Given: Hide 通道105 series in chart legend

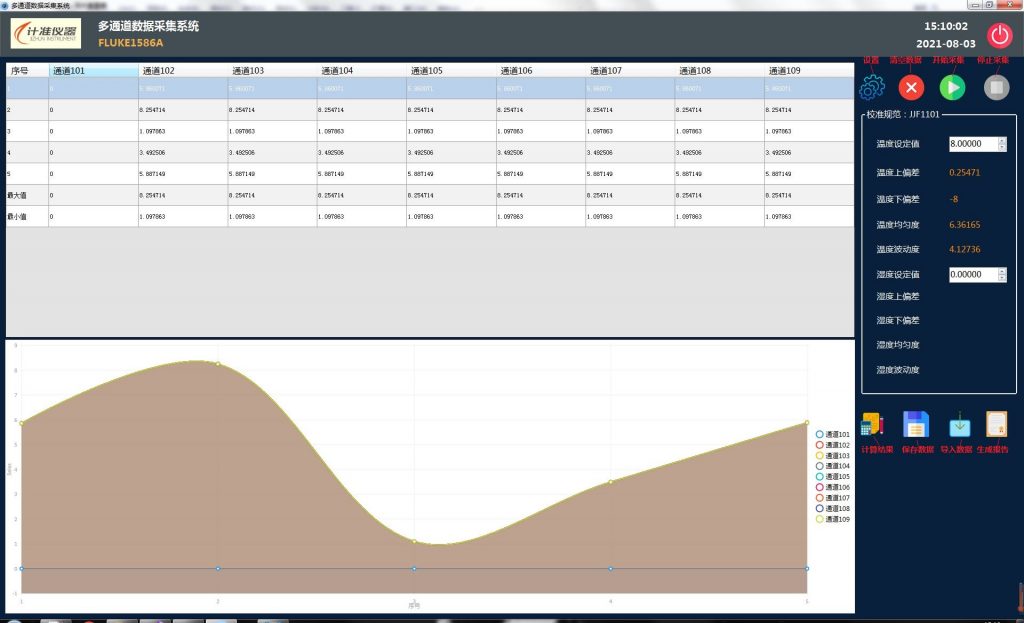Looking at the screenshot, I should pos(832,476).
